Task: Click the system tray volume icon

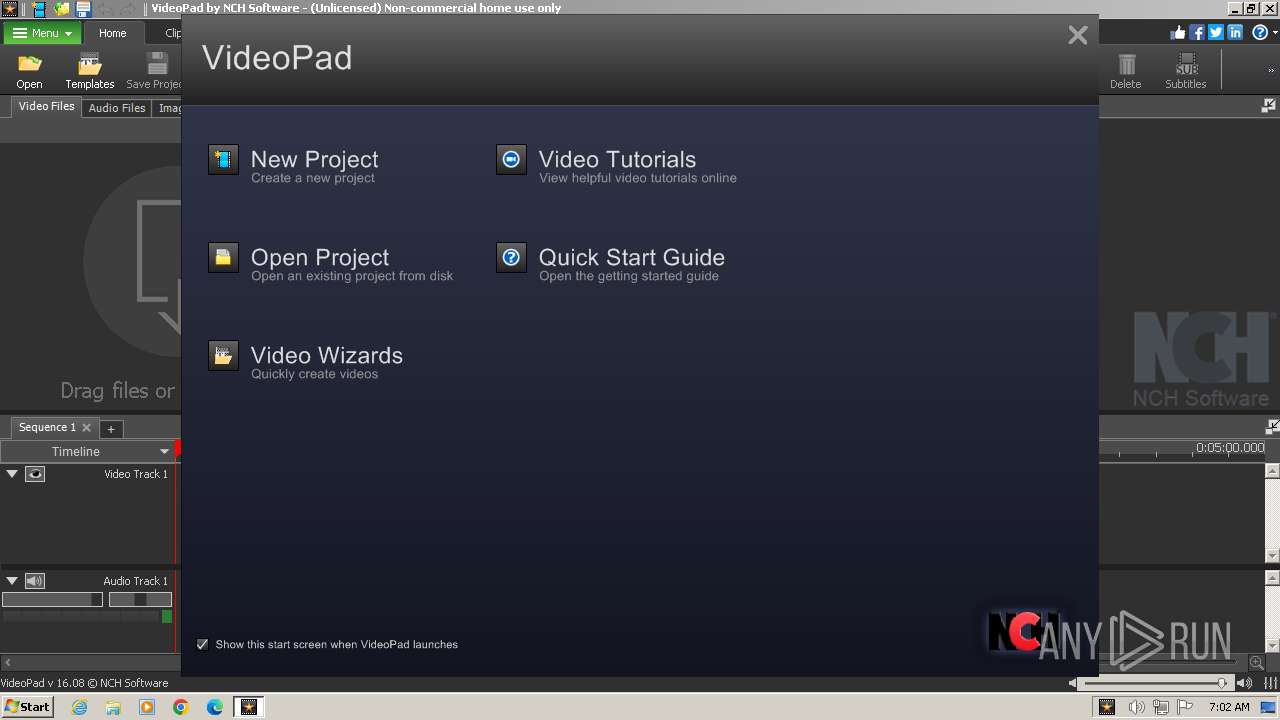Action: [x=1136, y=707]
